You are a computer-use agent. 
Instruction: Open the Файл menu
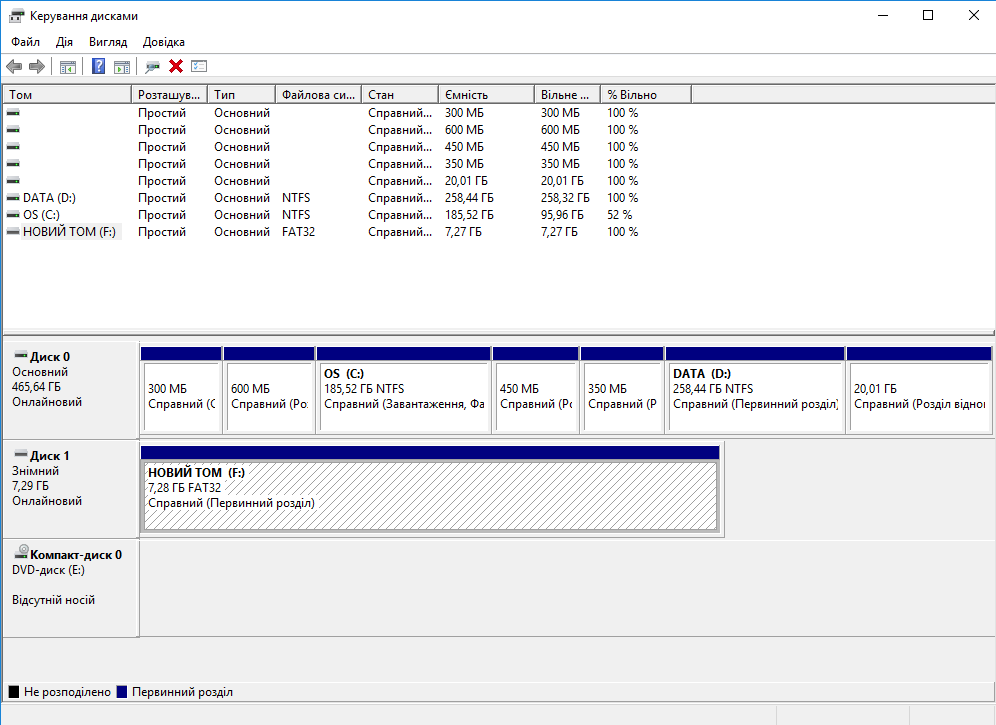coord(26,42)
